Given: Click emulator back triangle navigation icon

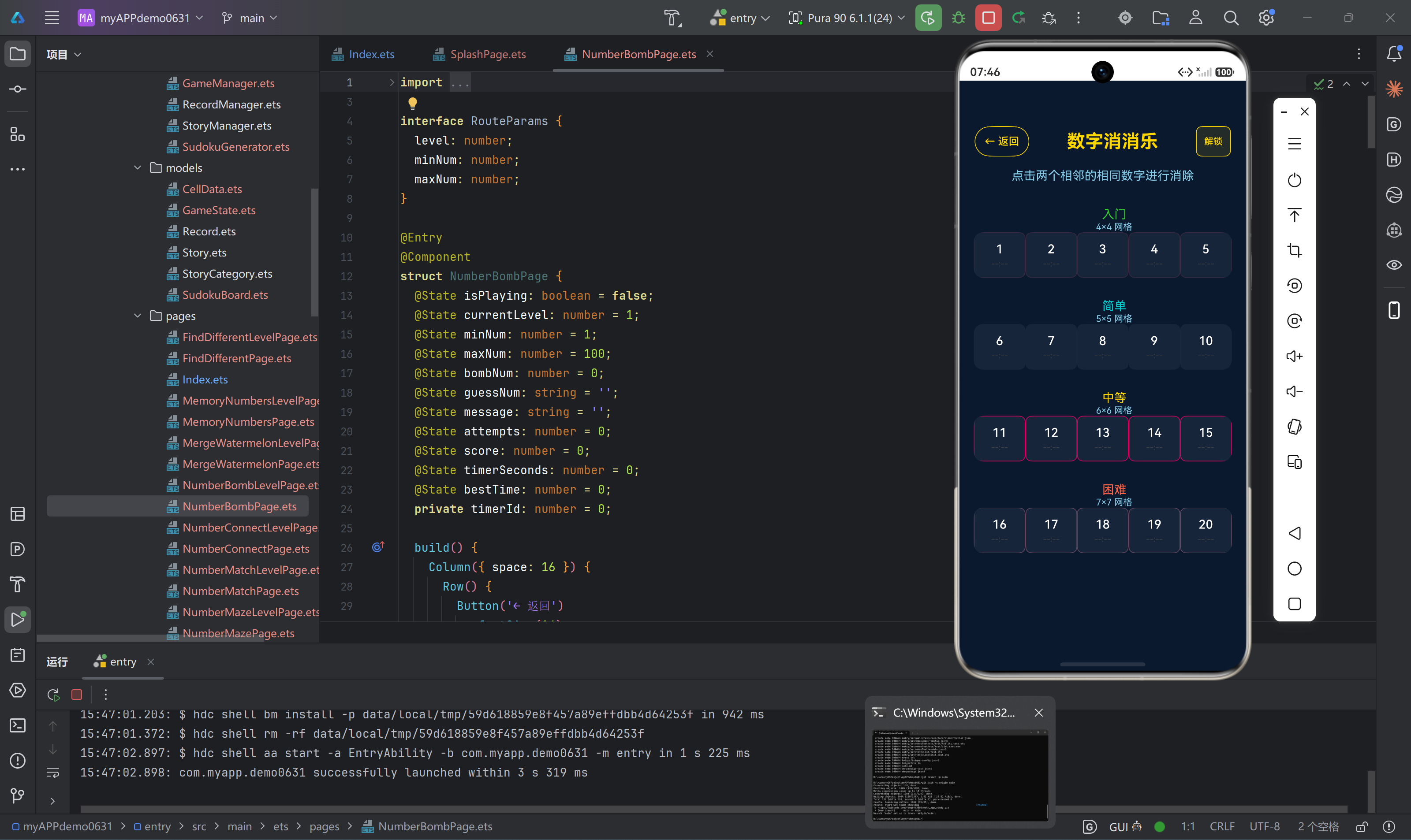Looking at the screenshot, I should point(1294,533).
